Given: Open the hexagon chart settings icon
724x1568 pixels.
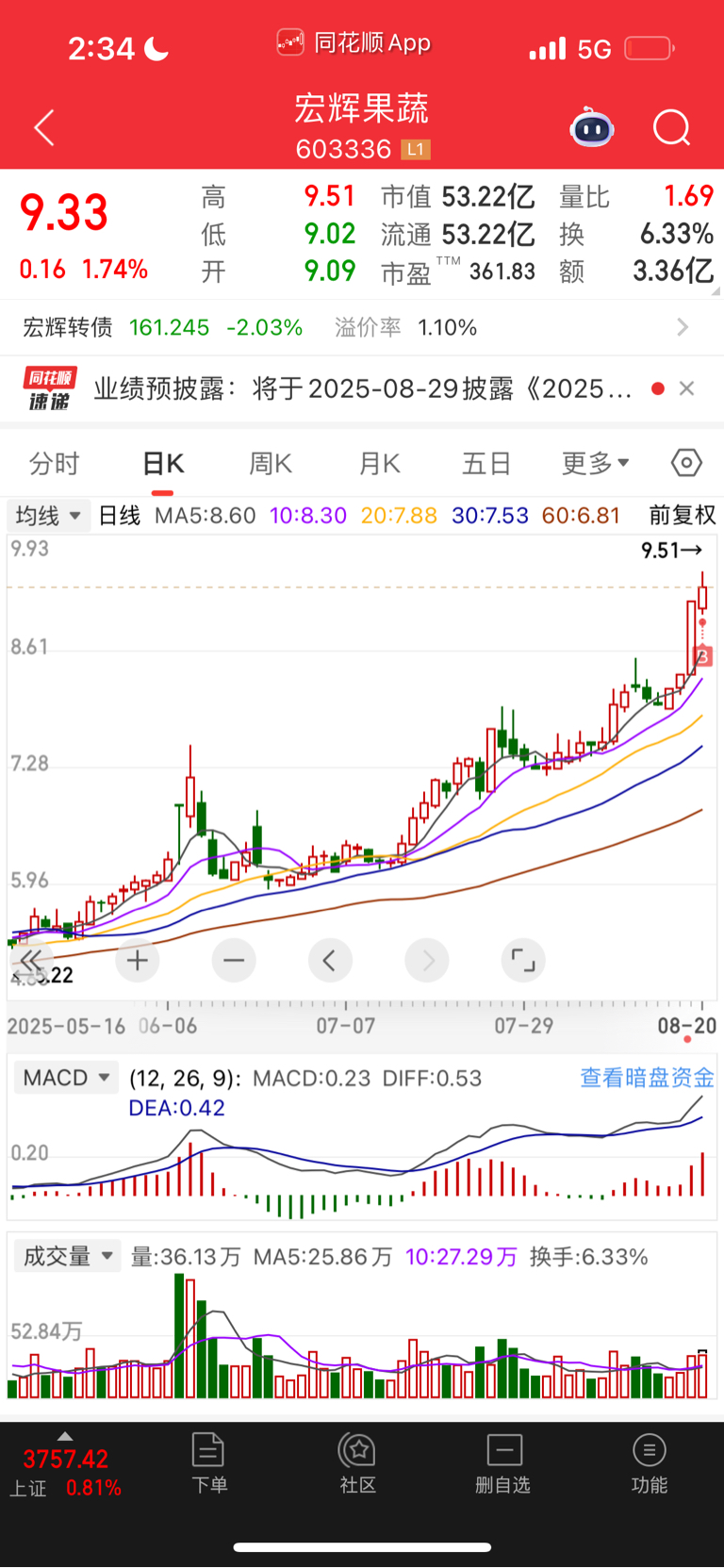Looking at the screenshot, I should point(686,463).
